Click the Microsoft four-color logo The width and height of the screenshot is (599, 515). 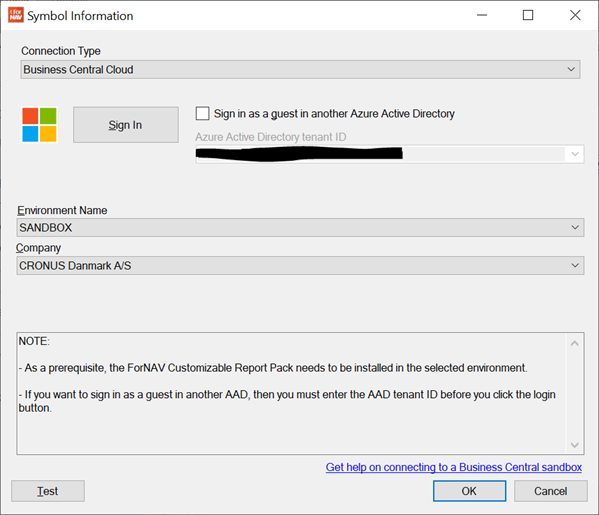pyautogui.click(x=39, y=125)
